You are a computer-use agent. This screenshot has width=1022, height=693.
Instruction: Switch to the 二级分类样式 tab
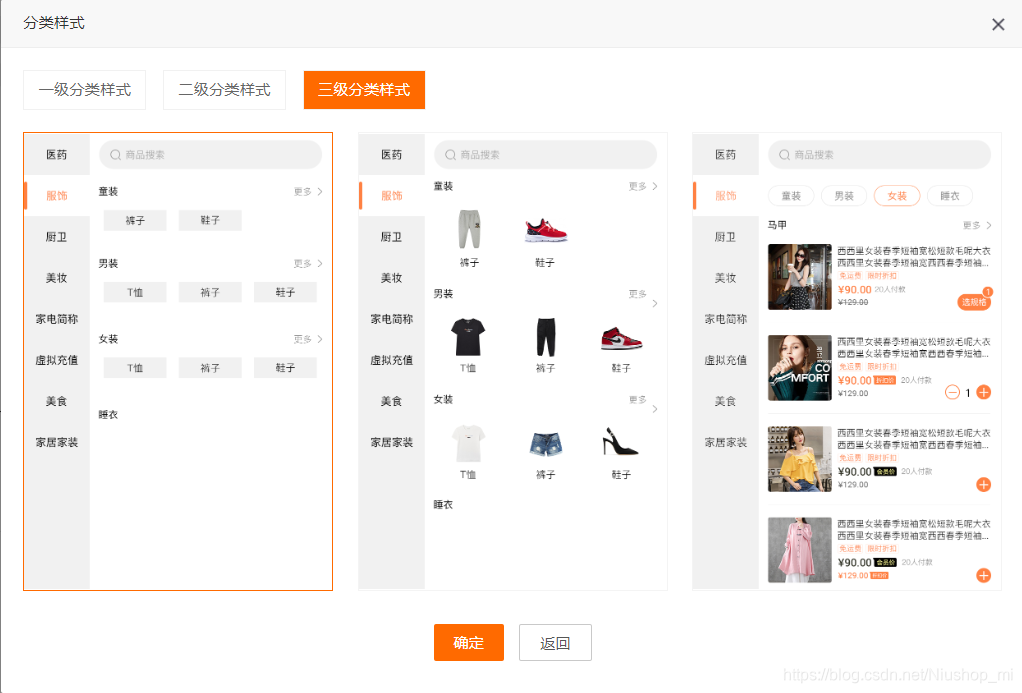pyautogui.click(x=224, y=89)
